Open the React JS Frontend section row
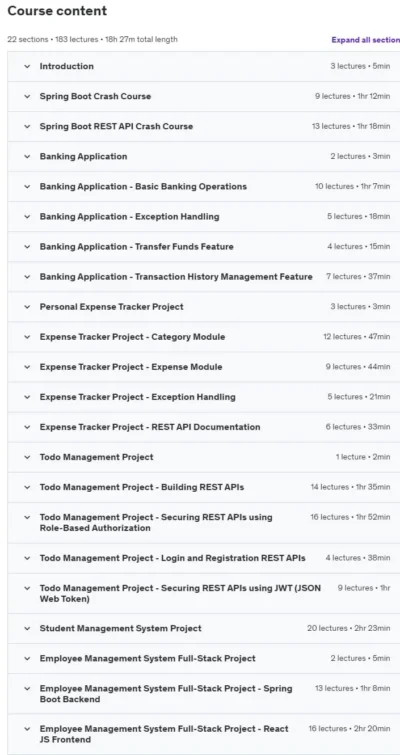400x755 pixels. pos(204,734)
